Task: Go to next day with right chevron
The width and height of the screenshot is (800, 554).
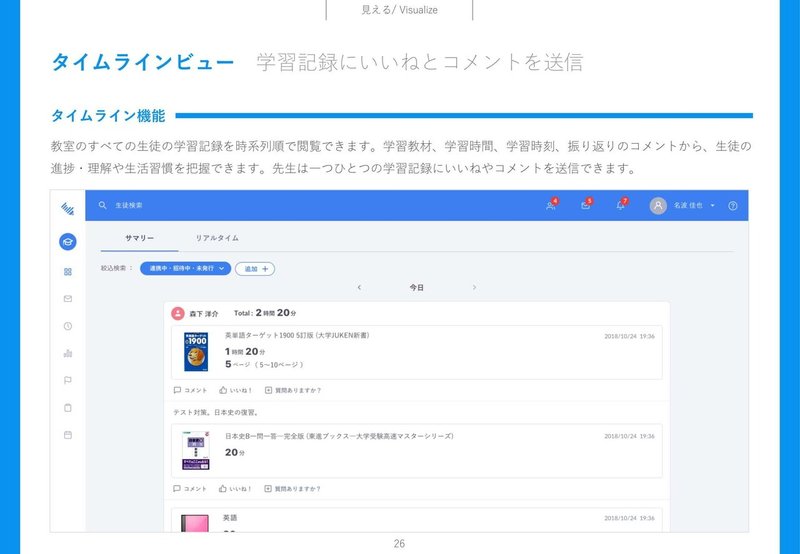Action: [474, 288]
